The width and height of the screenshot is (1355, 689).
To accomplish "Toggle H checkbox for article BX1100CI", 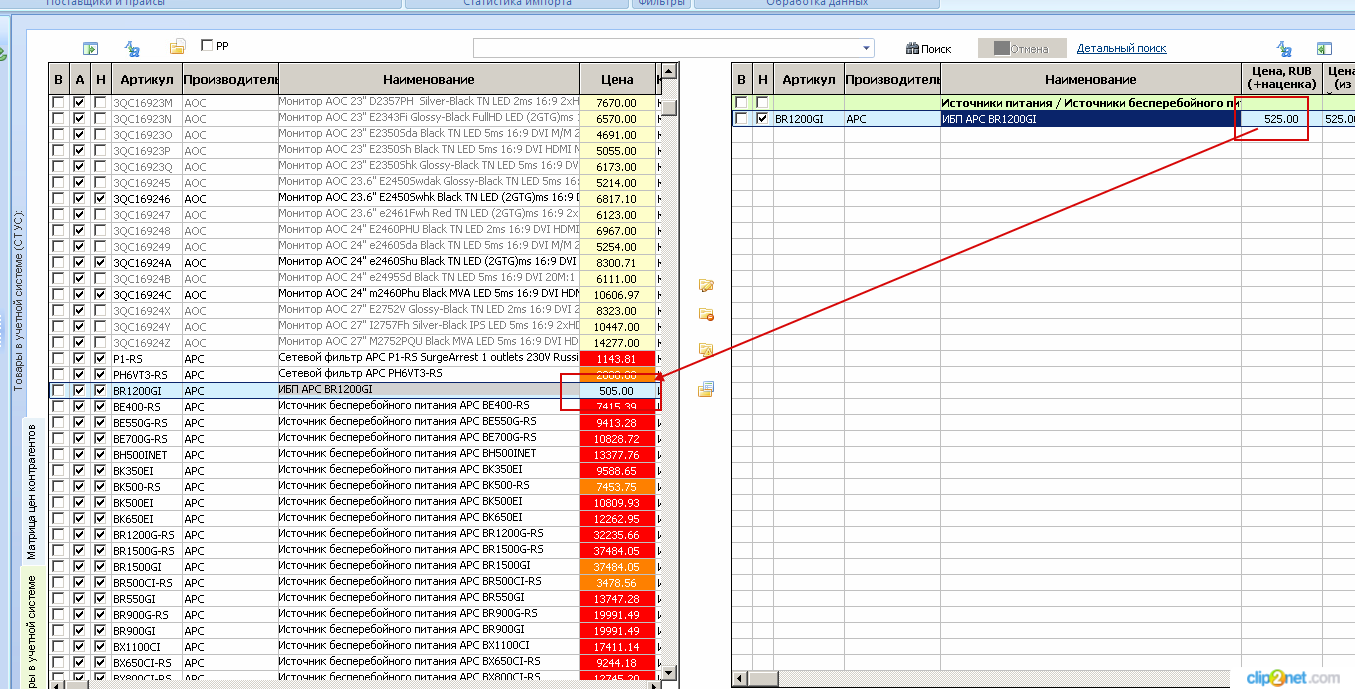I will (100, 647).
